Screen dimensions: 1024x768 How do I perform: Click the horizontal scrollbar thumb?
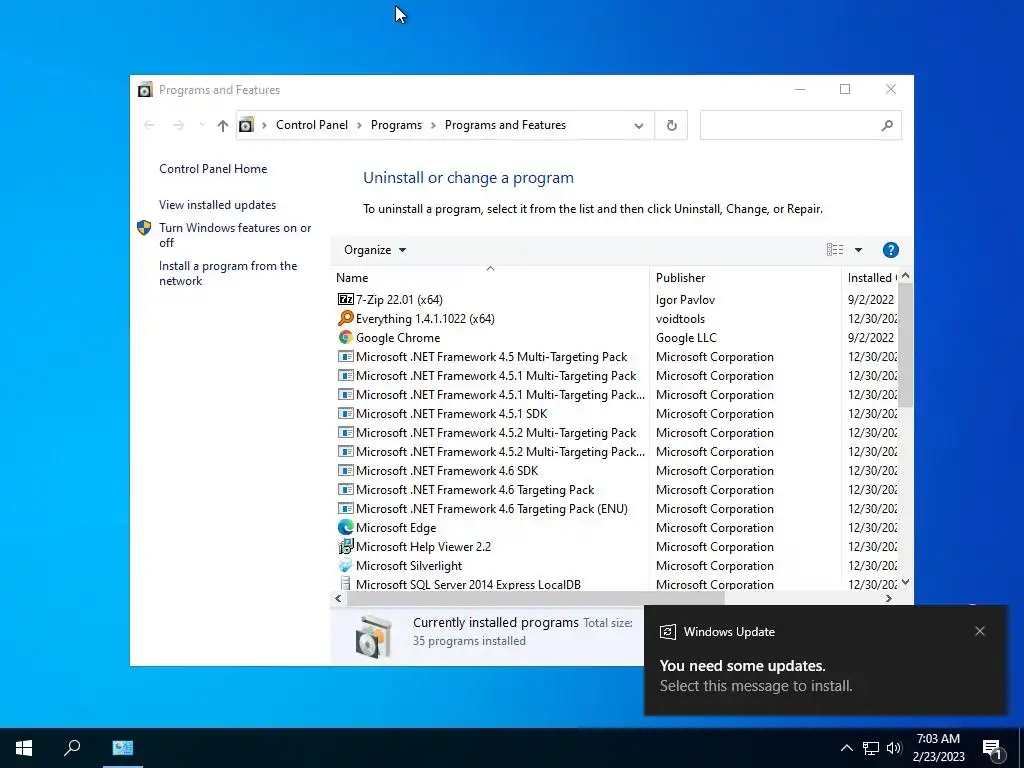[535, 598]
